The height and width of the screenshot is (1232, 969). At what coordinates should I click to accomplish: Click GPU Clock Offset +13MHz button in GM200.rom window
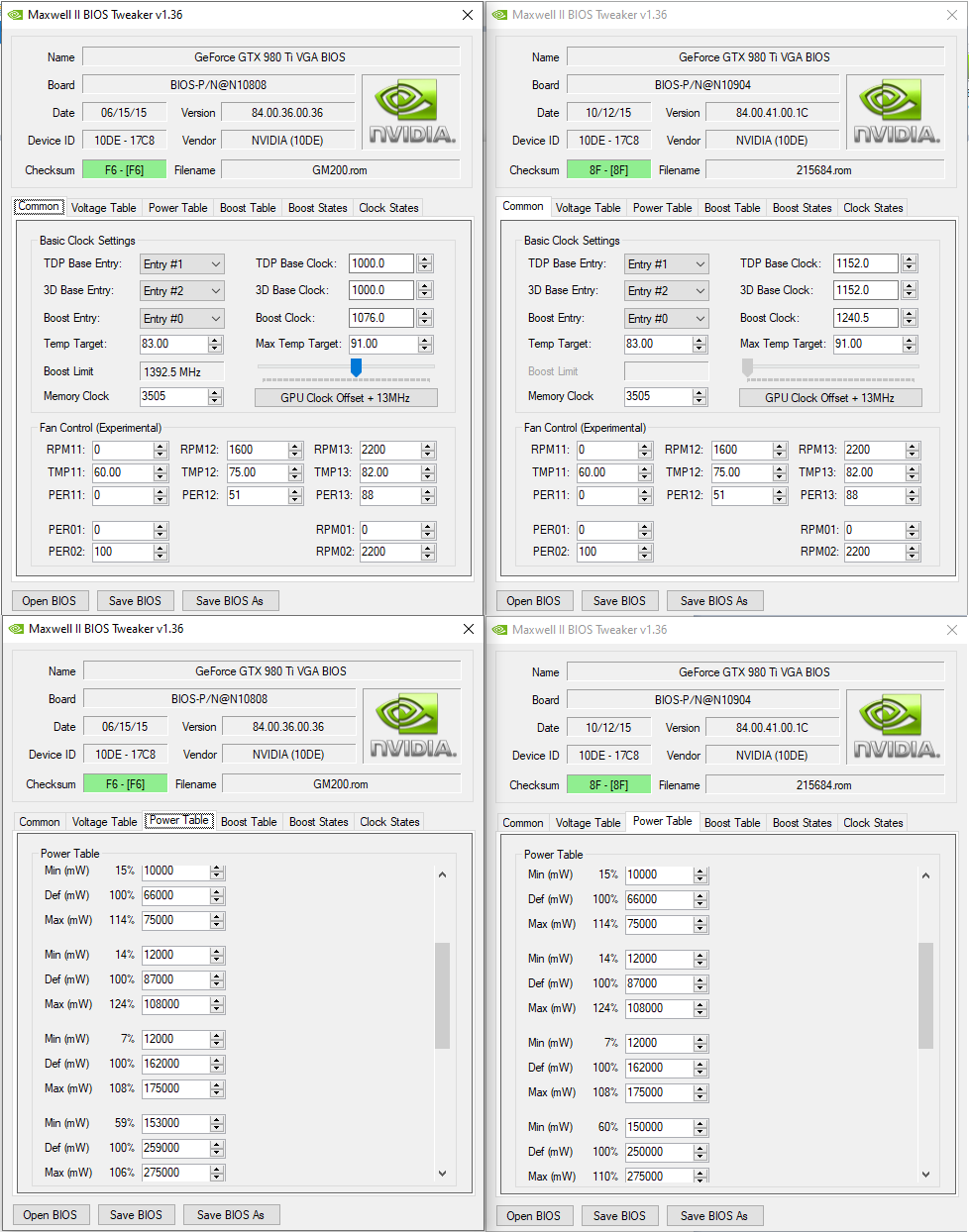coord(346,398)
